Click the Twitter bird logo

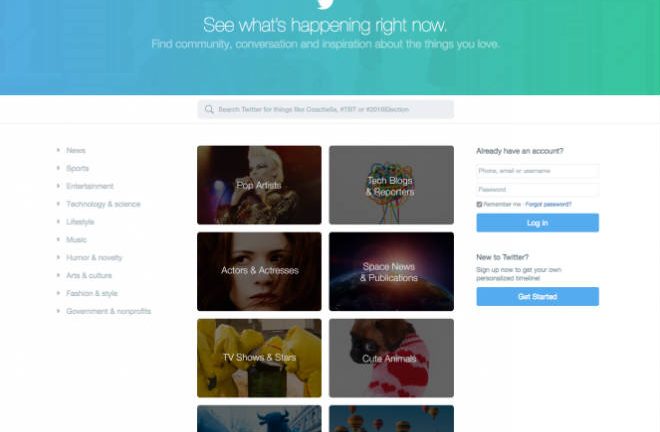pyautogui.click(x=325, y=4)
